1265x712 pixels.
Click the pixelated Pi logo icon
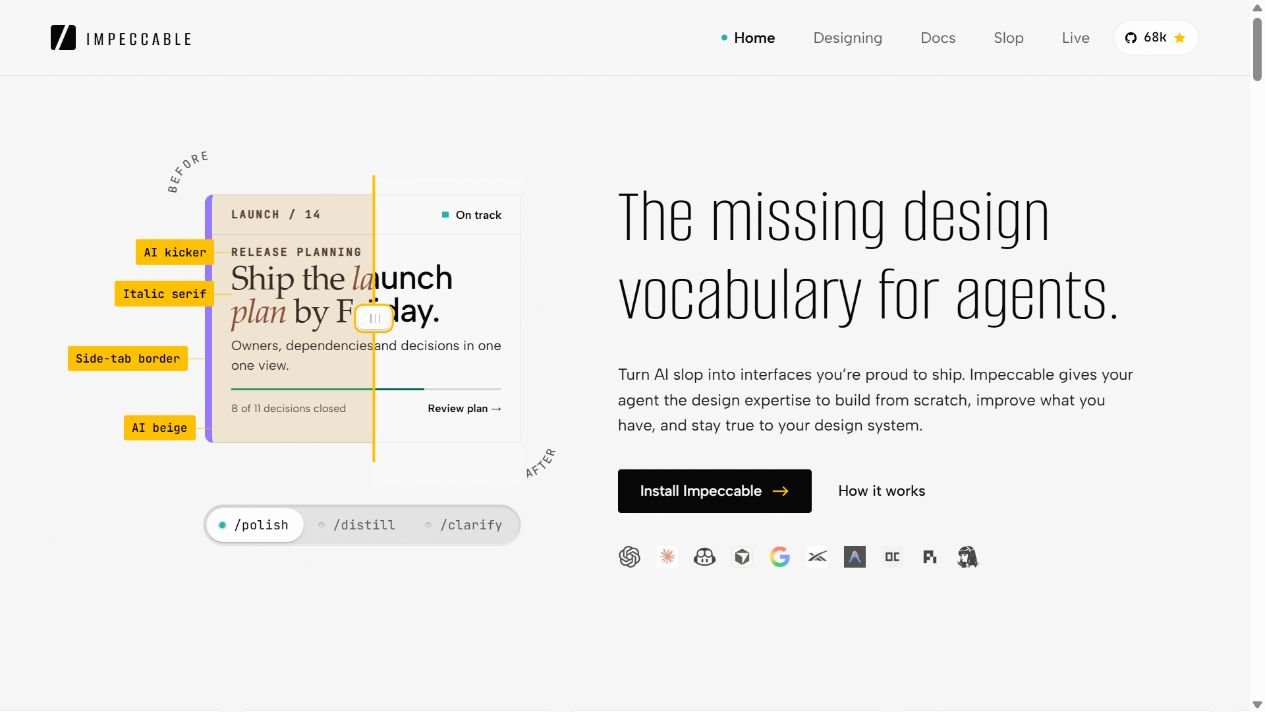pyautogui.click(x=930, y=557)
